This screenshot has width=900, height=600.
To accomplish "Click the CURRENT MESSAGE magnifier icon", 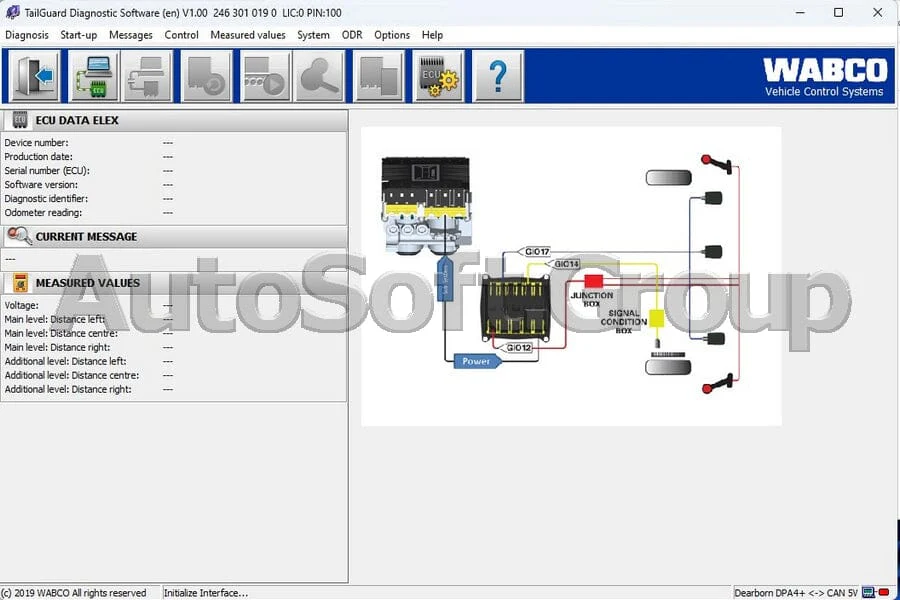I will coord(20,236).
